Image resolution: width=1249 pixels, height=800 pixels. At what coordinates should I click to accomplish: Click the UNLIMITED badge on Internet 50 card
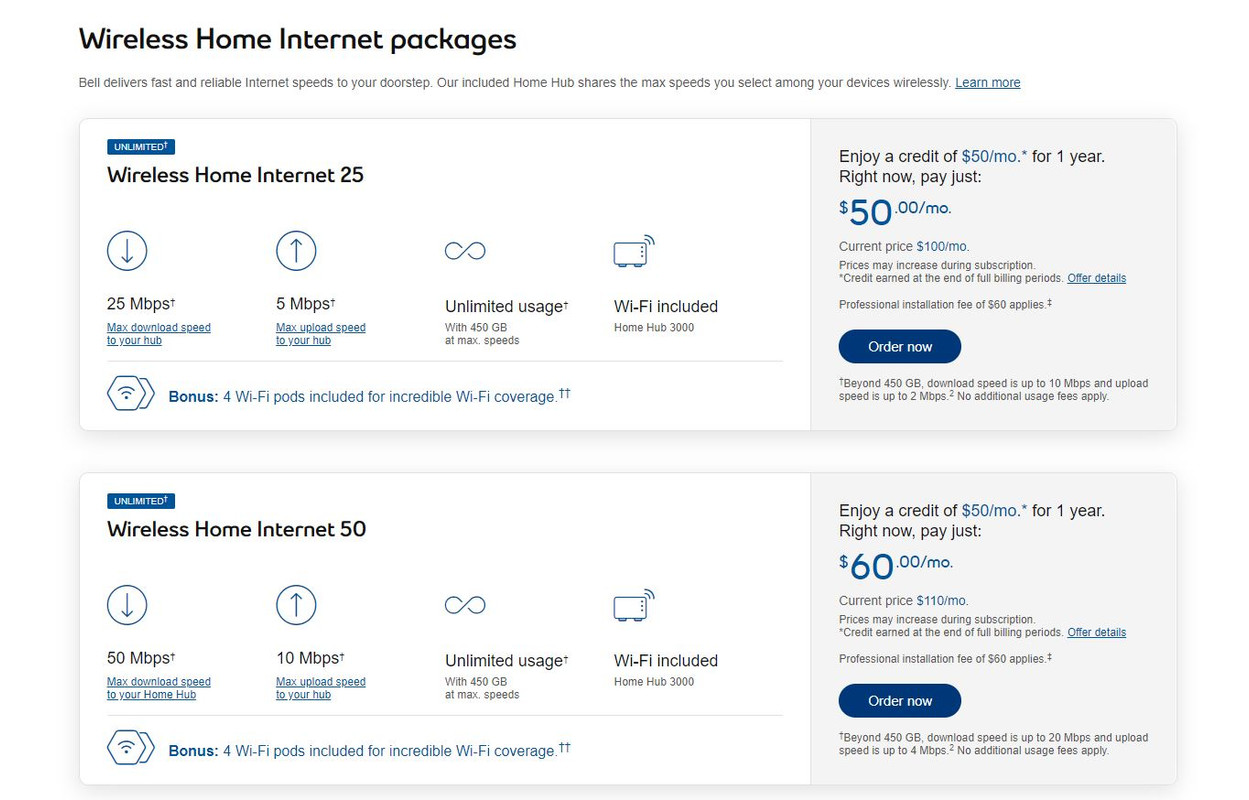(141, 501)
